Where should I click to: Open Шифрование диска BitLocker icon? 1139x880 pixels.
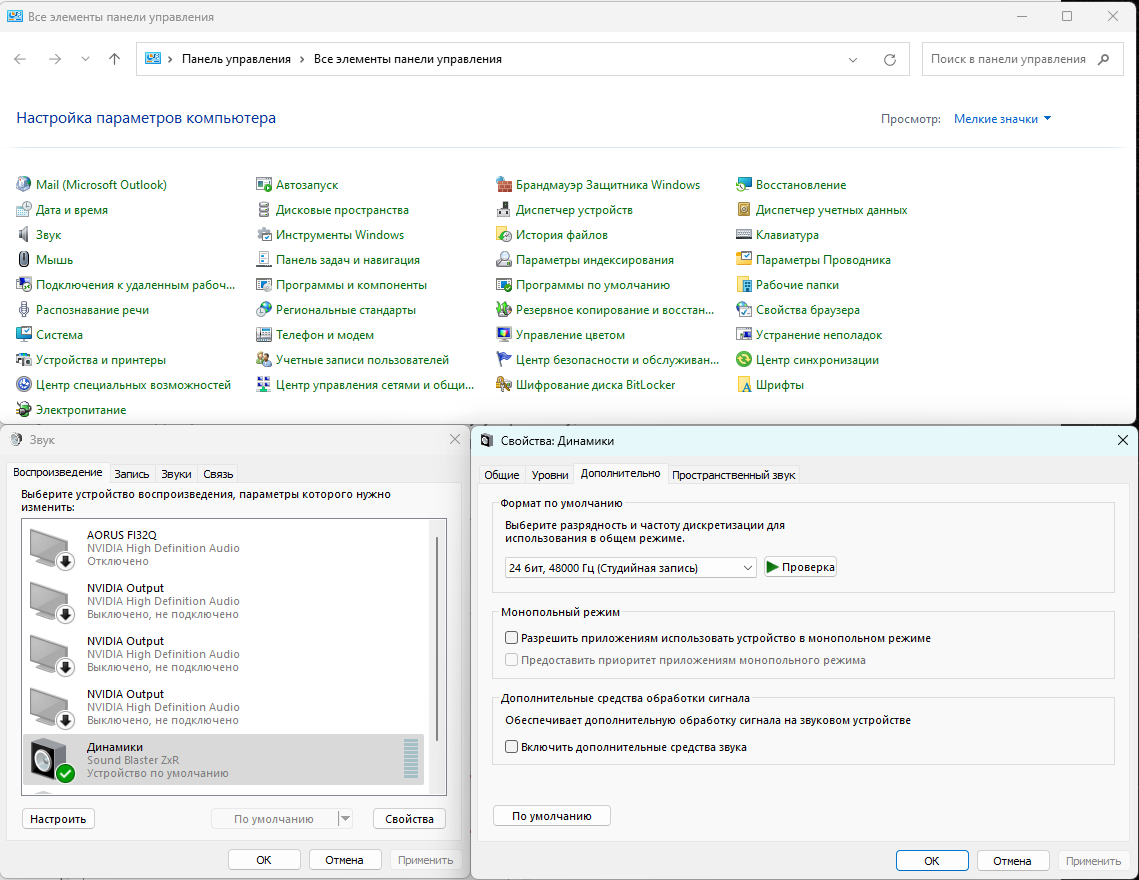point(505,385)
